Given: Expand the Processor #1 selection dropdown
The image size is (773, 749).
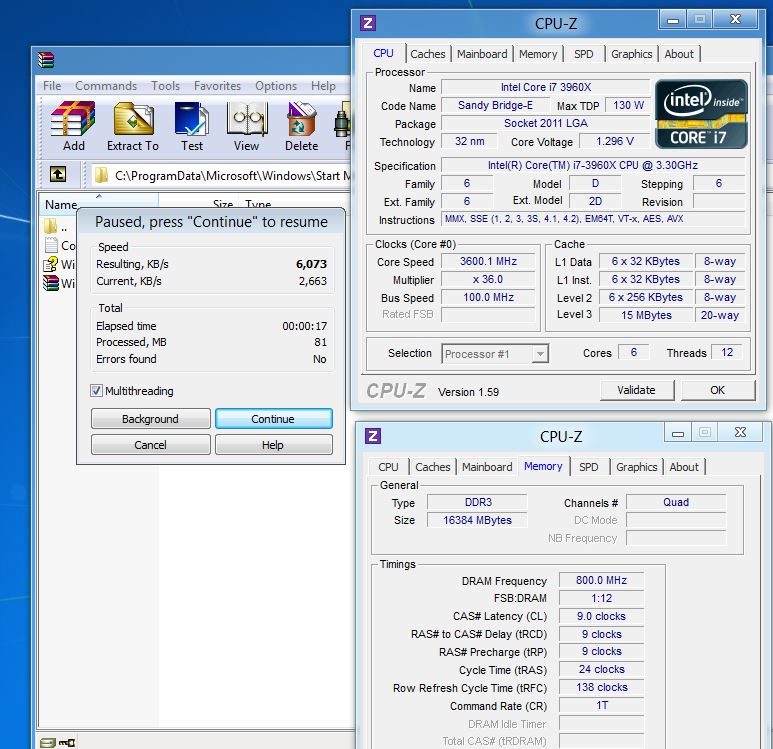Looking at the screenshot, I should tap(539, 353).
